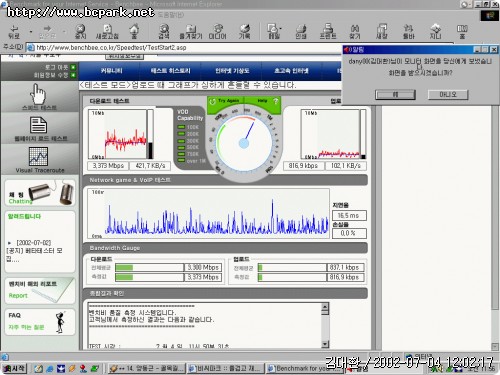Click the "16,5 ms" latency value

pyautogui.click(x=349, y=216)
